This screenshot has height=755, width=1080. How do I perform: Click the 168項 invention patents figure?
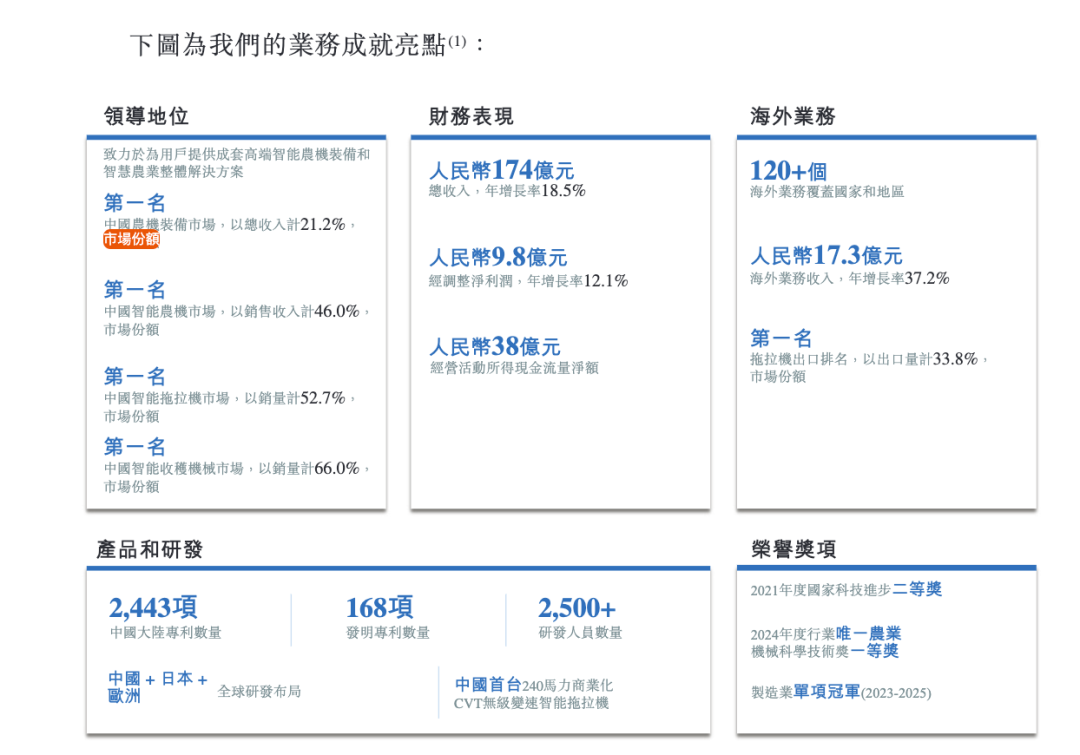(380, 608)
